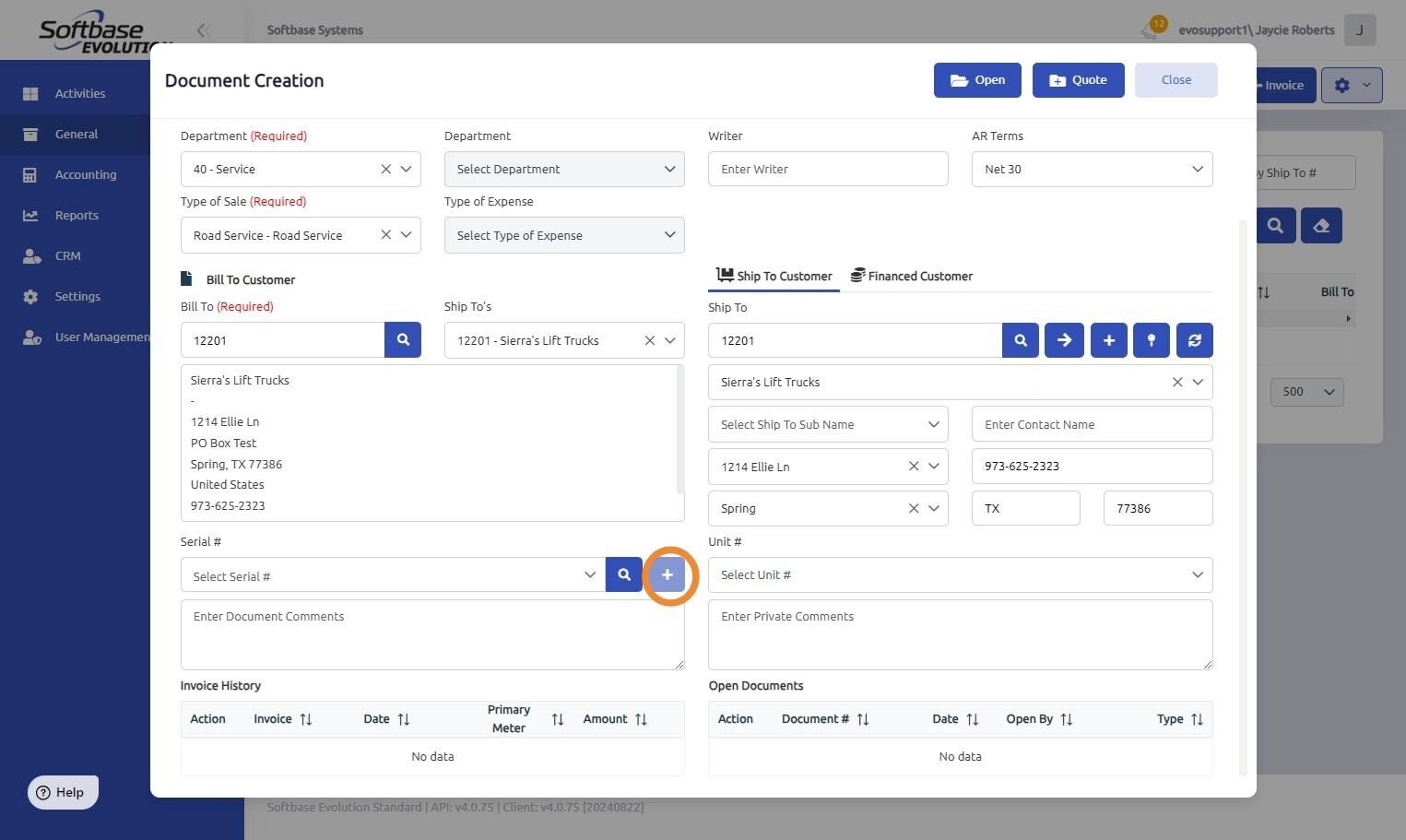Click the Enter Private Comments box
The image size is (1406, 840).
click(x=960, y=634)
